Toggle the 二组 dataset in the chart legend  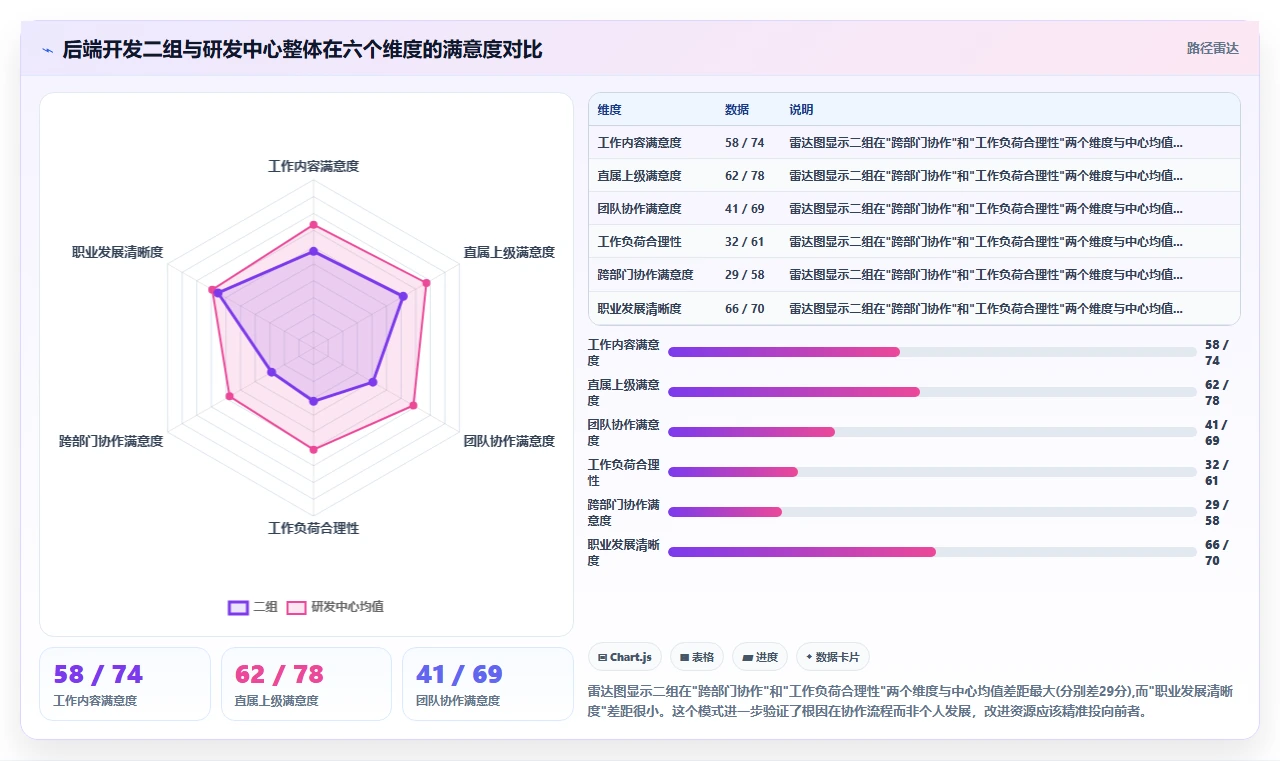(253, 607)
